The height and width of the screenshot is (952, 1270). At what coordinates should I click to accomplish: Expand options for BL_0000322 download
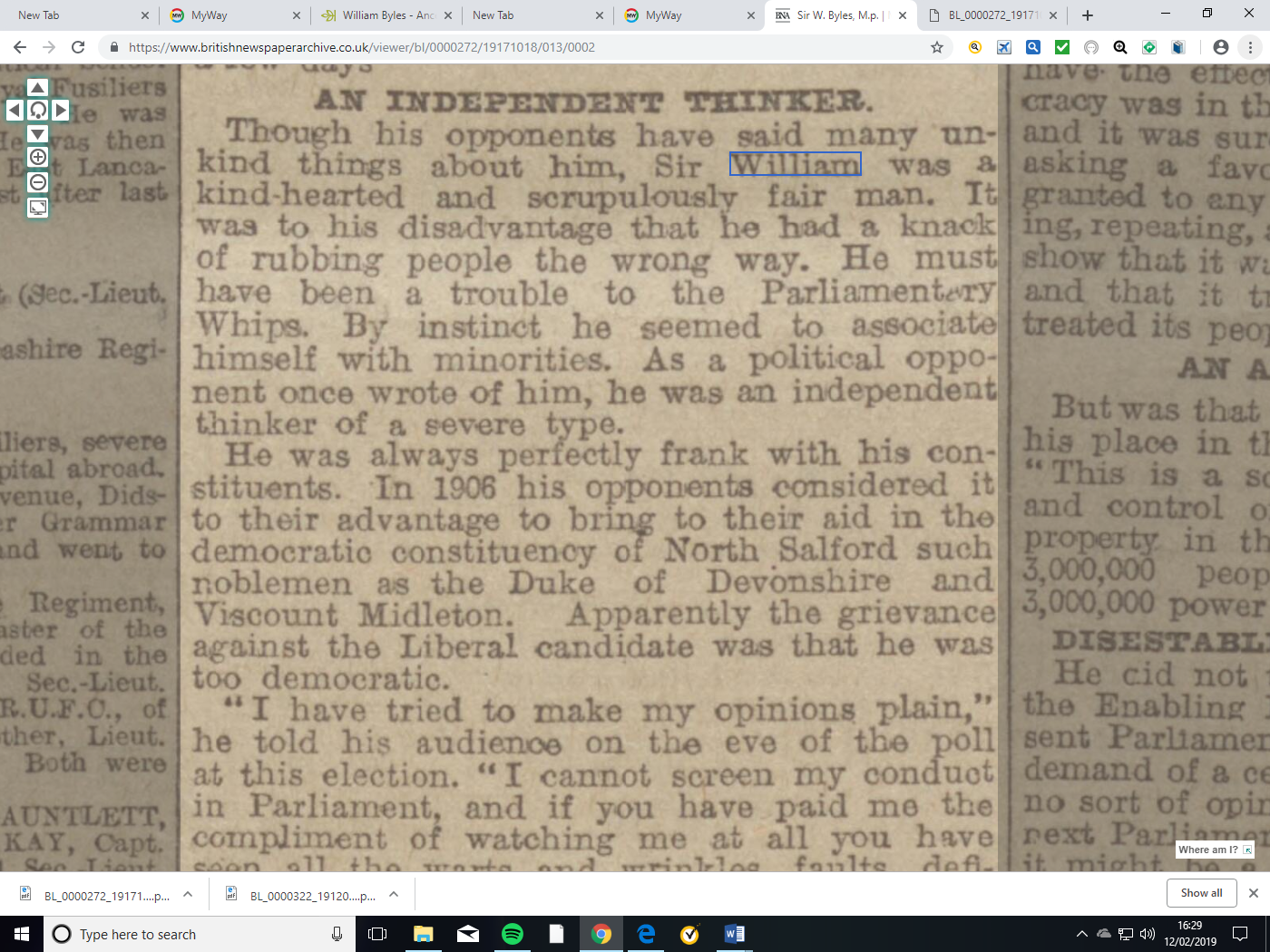tap(394, 895)
